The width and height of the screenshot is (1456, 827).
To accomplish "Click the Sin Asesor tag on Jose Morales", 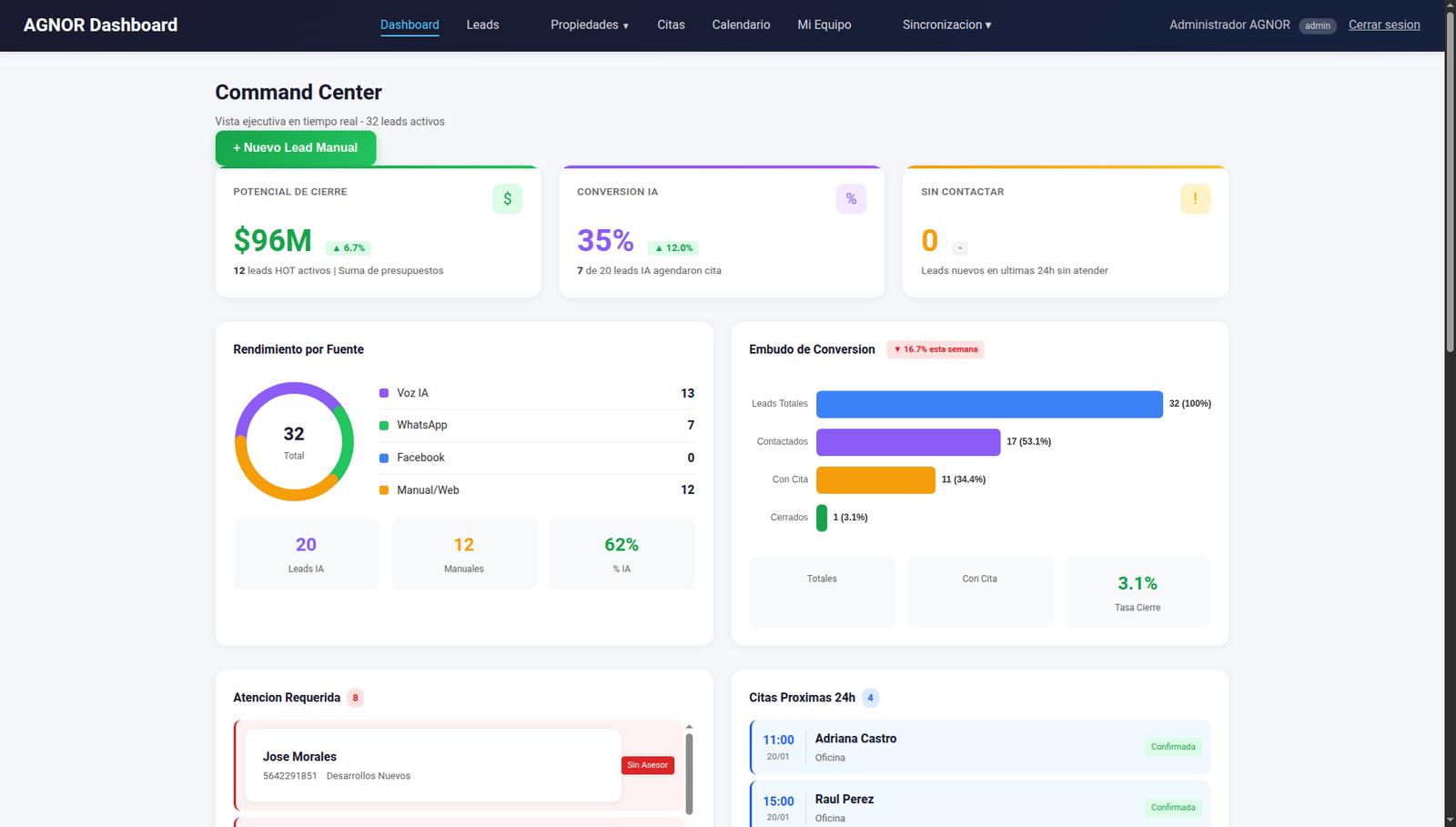I will pyautogui.click(x=647, y=765).
